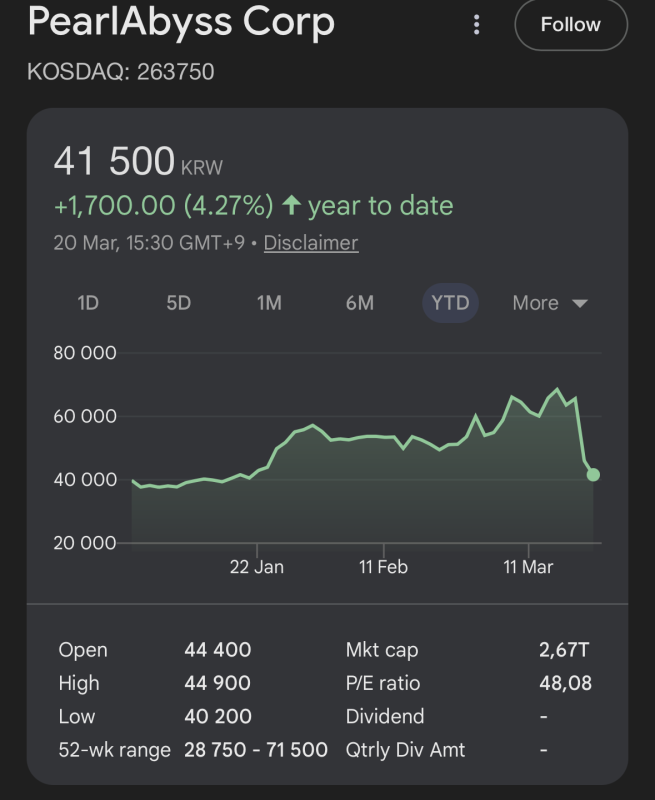Switch to the 6M range
The height and width of the screenshot is (800, 655).
pyautogui.click(x=359, y=303)
